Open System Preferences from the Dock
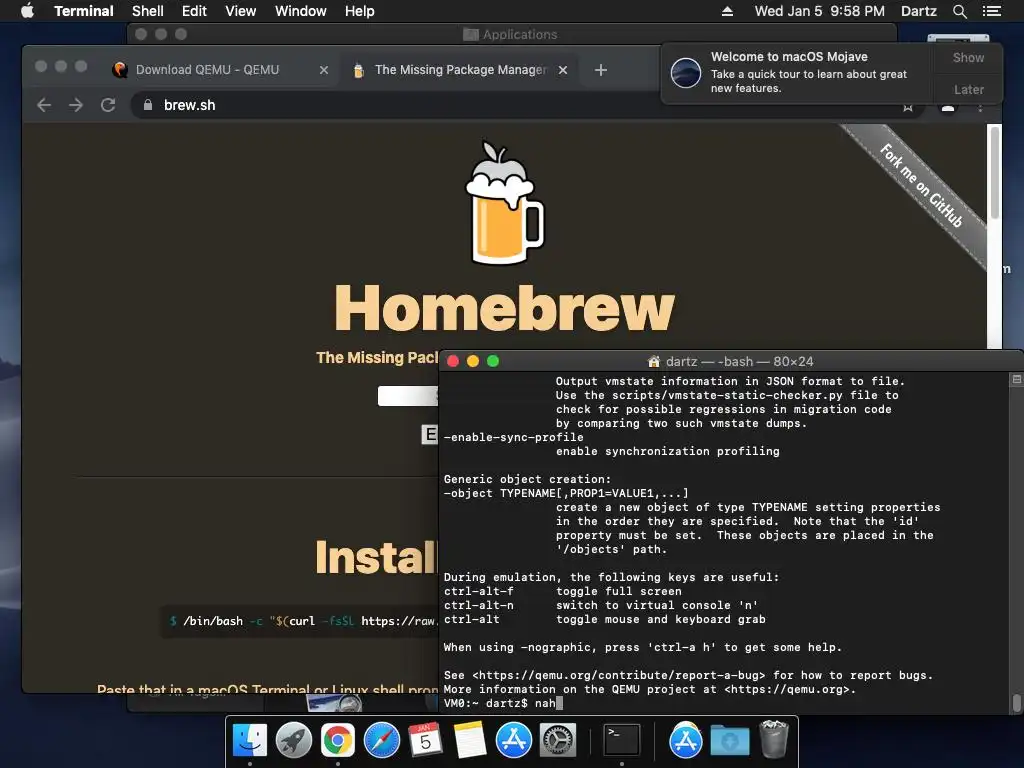Viewport: 1024px width, 768px height. [558, 741]
